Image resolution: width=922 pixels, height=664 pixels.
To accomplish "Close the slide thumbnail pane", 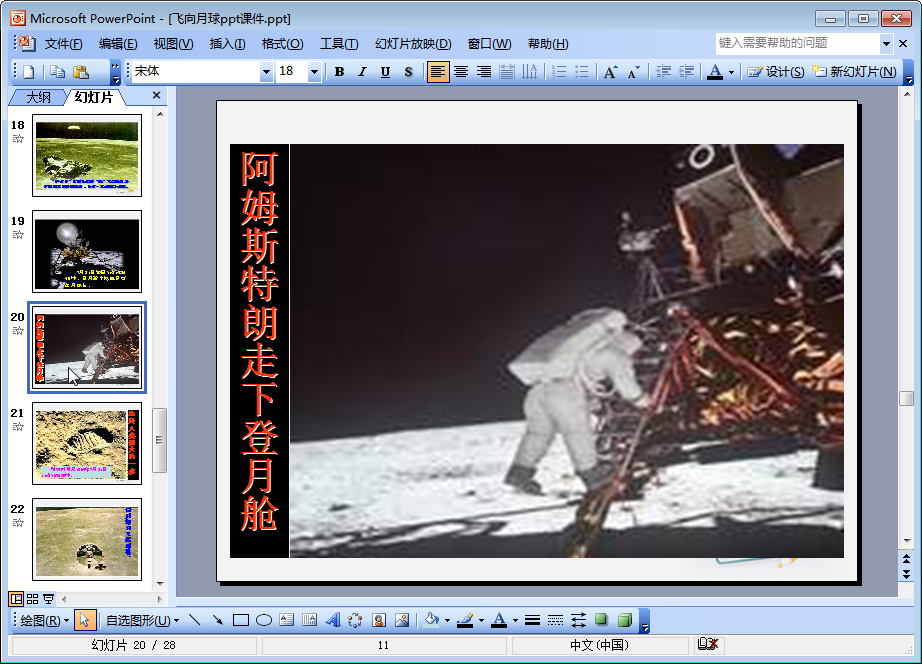I will (x=156, y=95).
